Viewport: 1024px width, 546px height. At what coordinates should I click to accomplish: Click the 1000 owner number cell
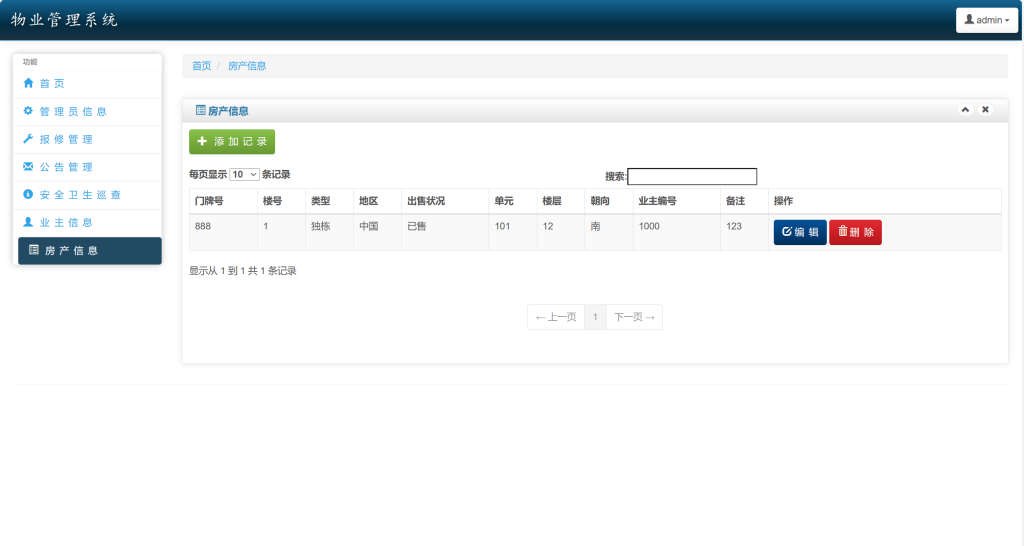click(x=677, y=232)
